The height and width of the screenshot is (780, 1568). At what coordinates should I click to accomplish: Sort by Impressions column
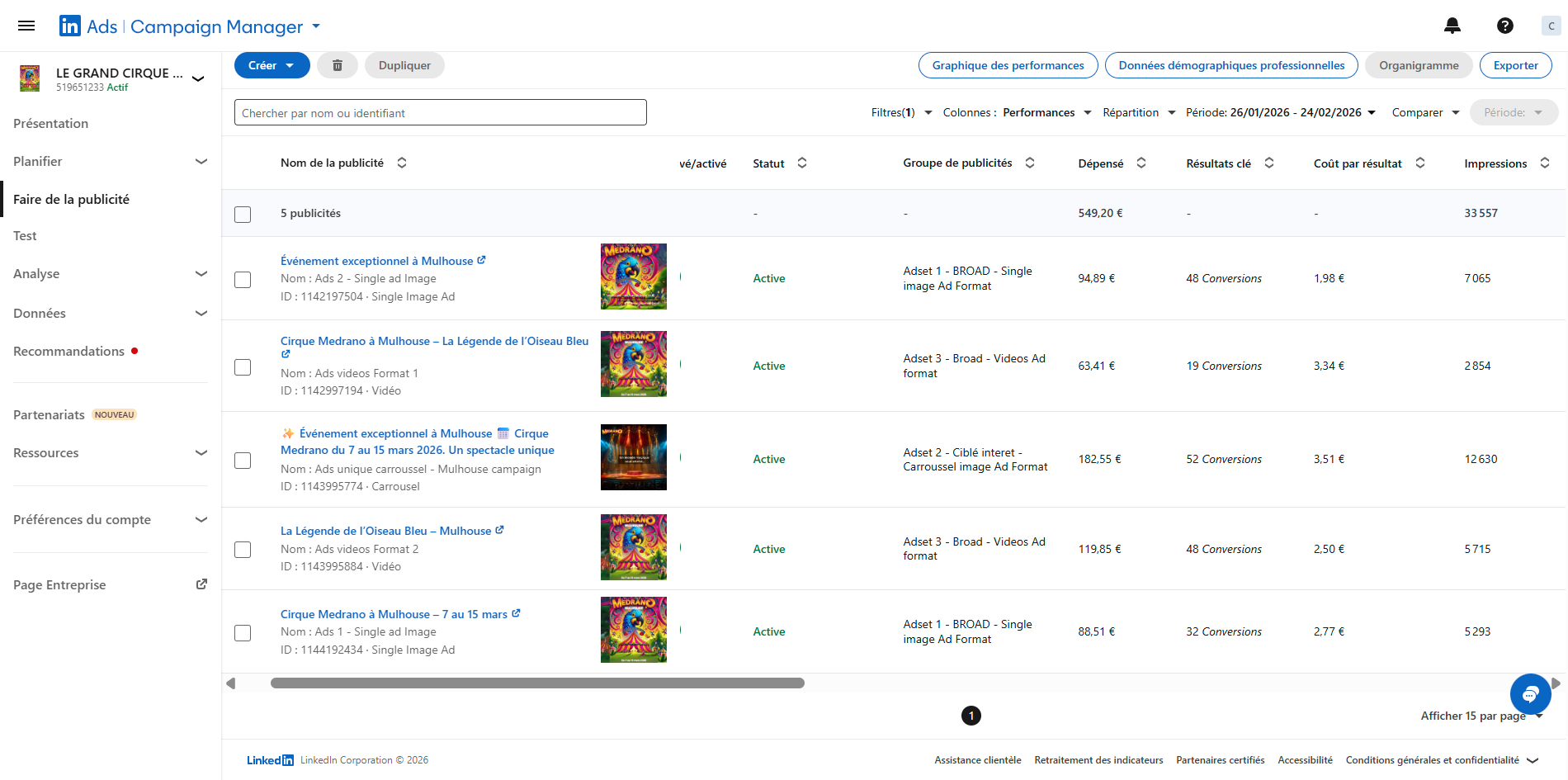point(1545,163)
